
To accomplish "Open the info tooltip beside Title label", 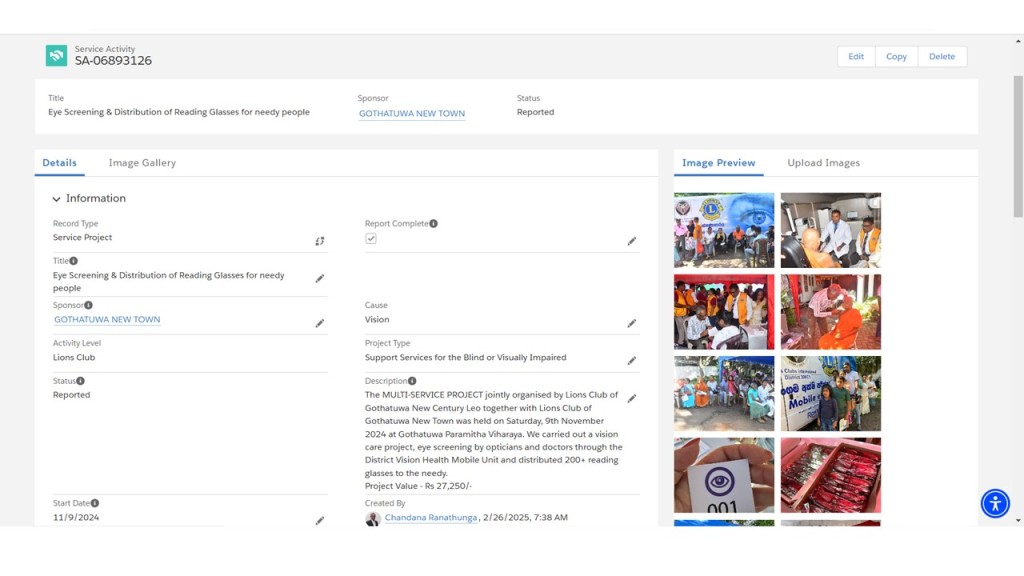I will click(74, 261).
